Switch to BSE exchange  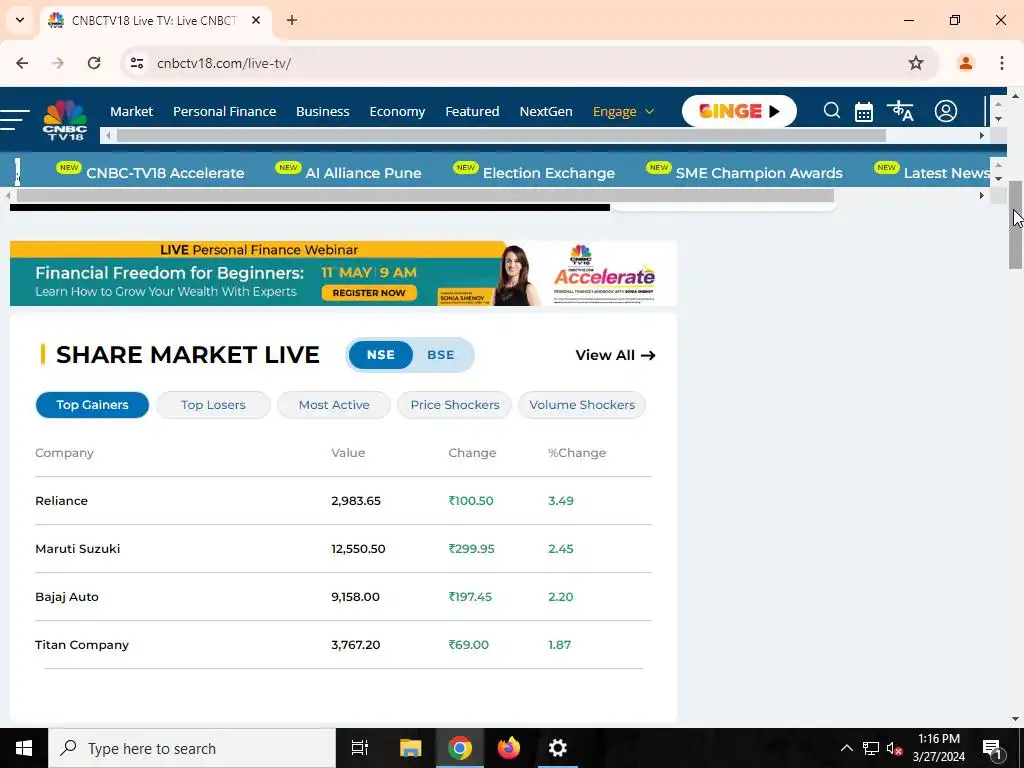pos(441,355)
